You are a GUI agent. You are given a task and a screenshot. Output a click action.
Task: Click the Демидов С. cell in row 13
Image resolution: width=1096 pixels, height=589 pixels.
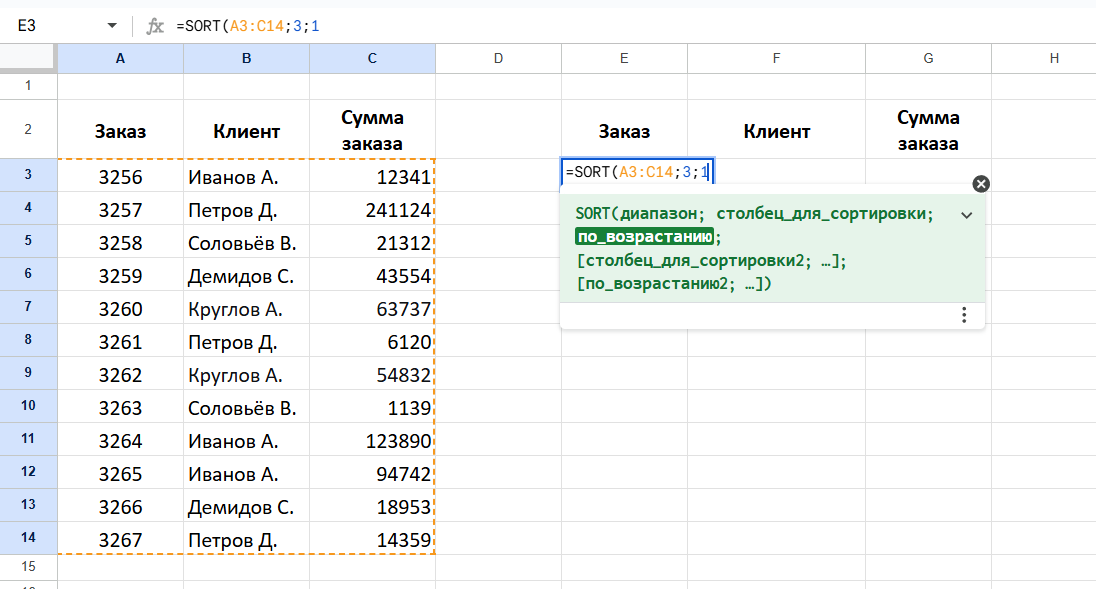(x=247, y=507)
